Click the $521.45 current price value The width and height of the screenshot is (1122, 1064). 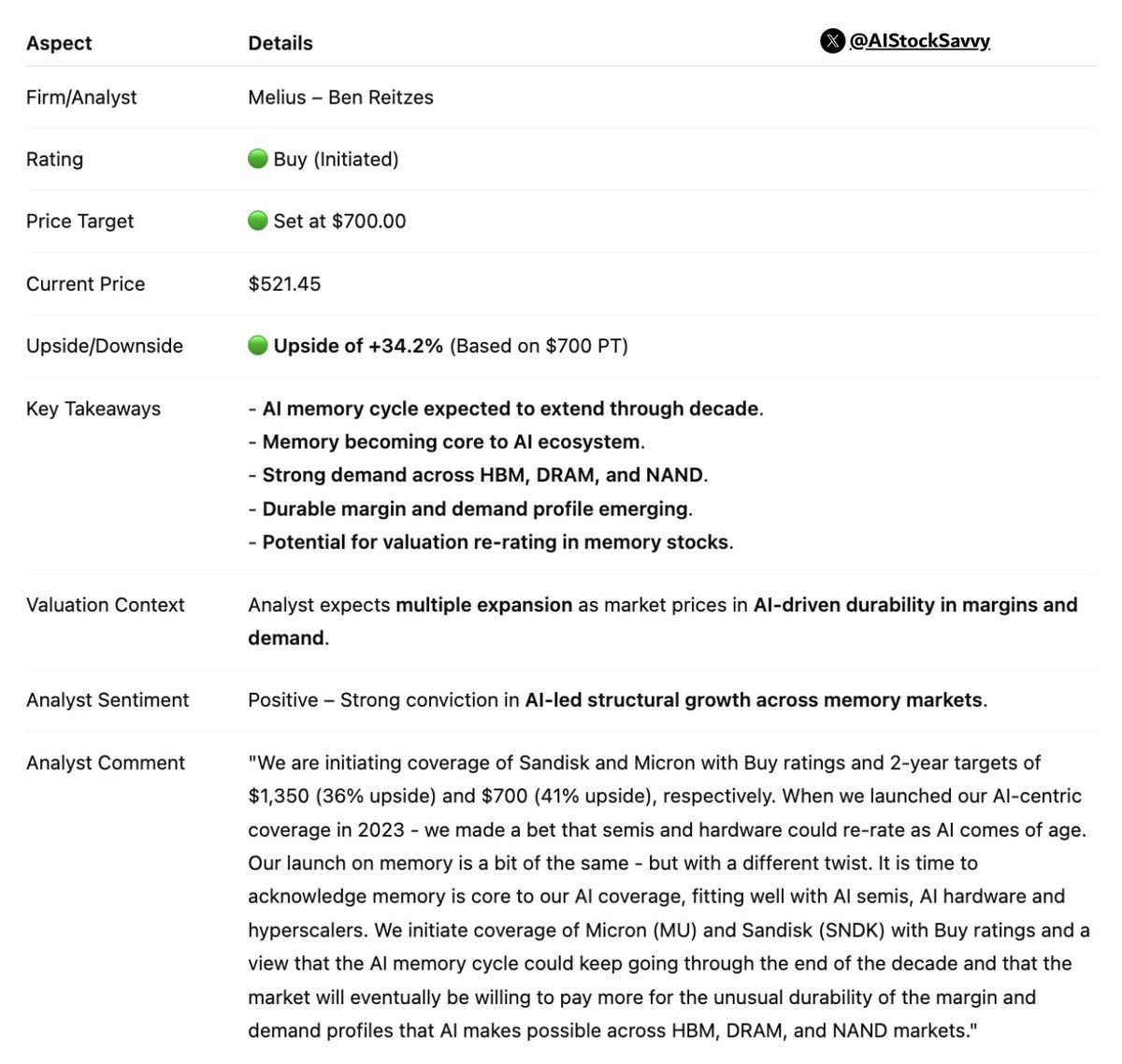click(284, 284)
